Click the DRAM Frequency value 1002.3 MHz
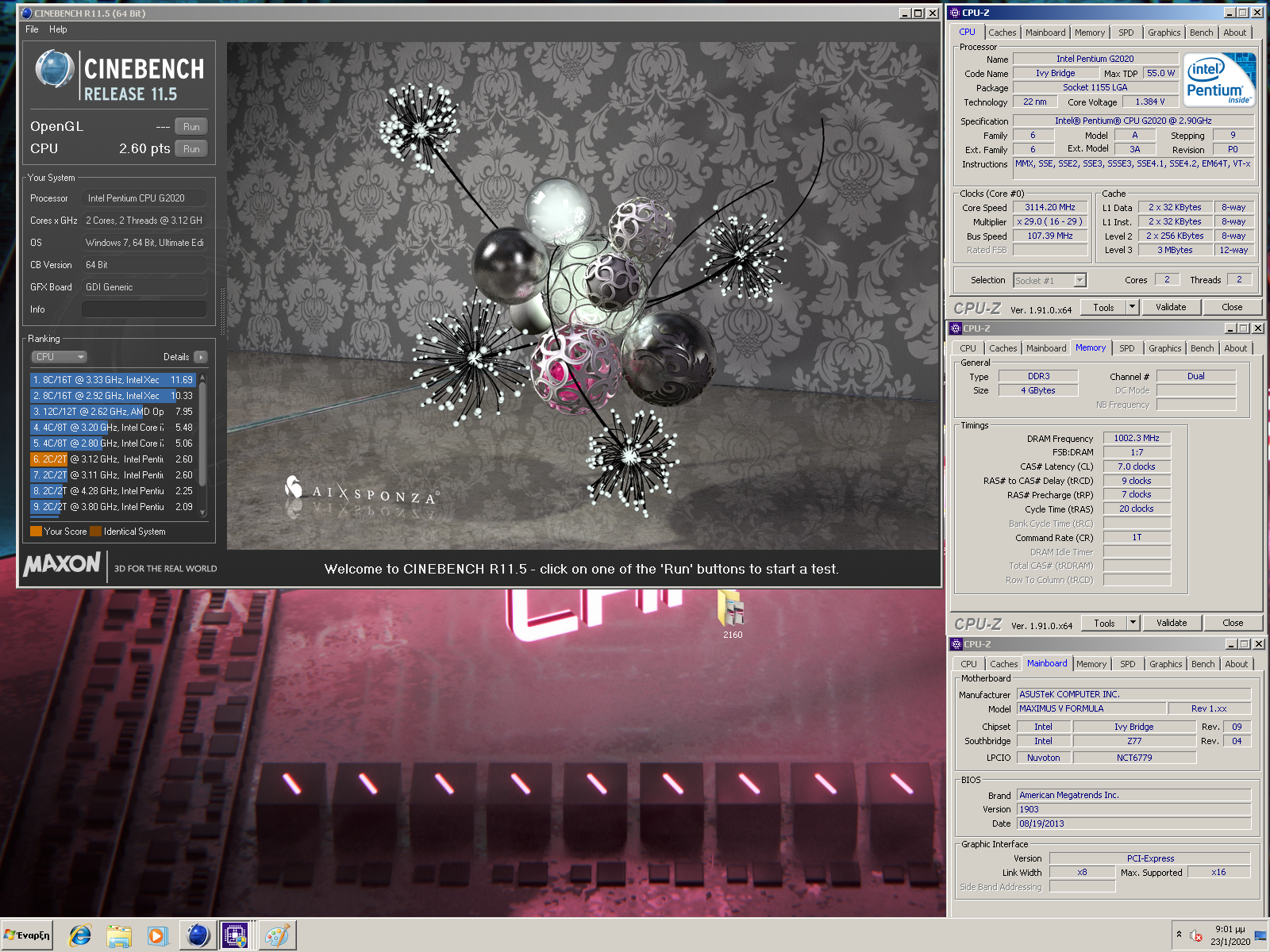Screen dimensions: 1270x952 click(x=1137, y=438)
